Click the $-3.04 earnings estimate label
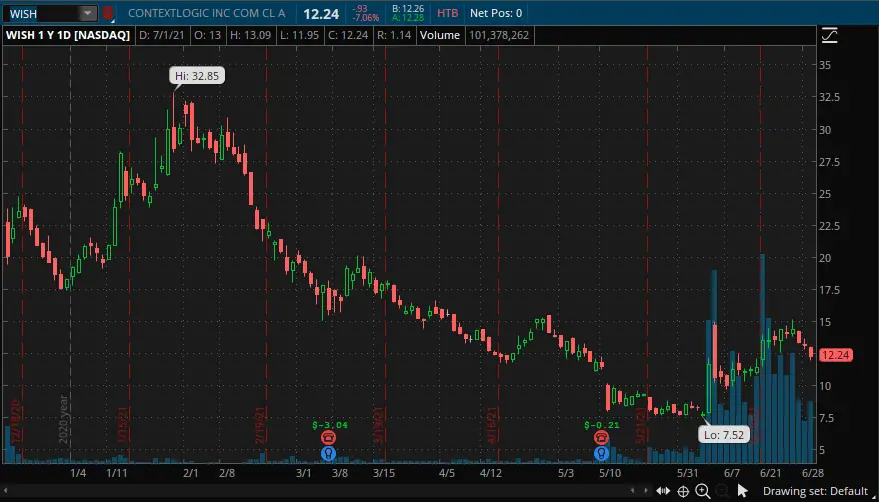 point(330,425)
